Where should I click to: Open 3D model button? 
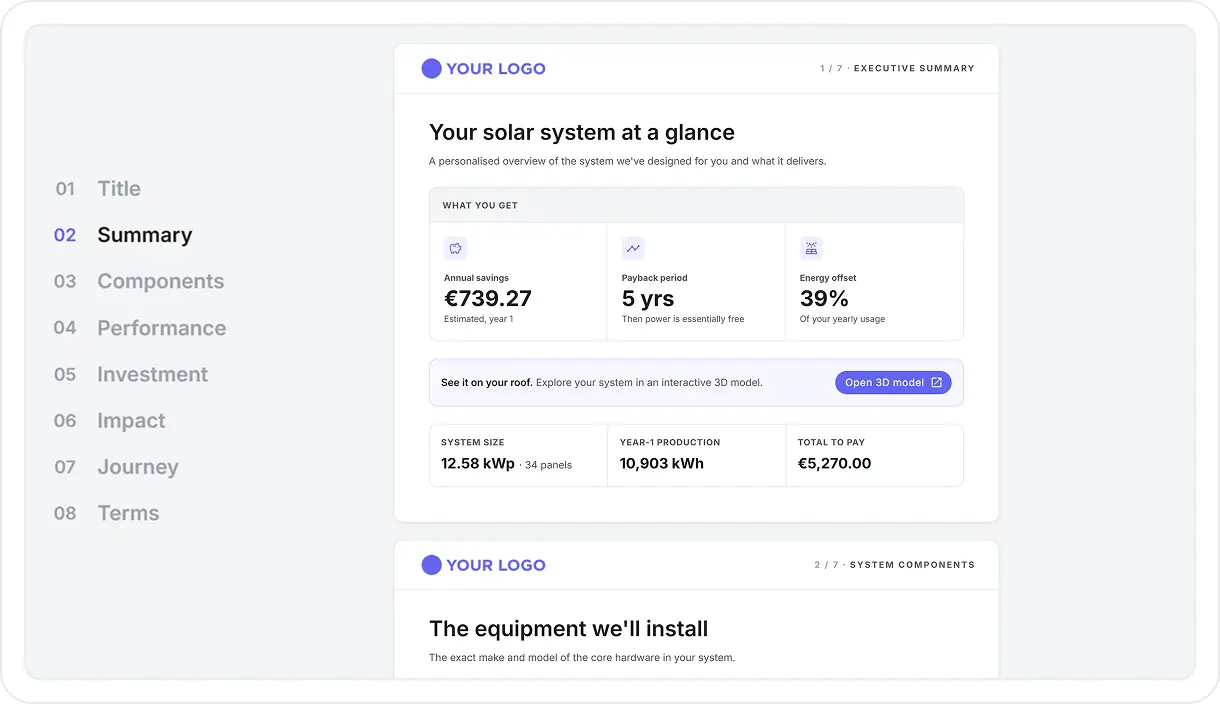(x=893, y=382)
